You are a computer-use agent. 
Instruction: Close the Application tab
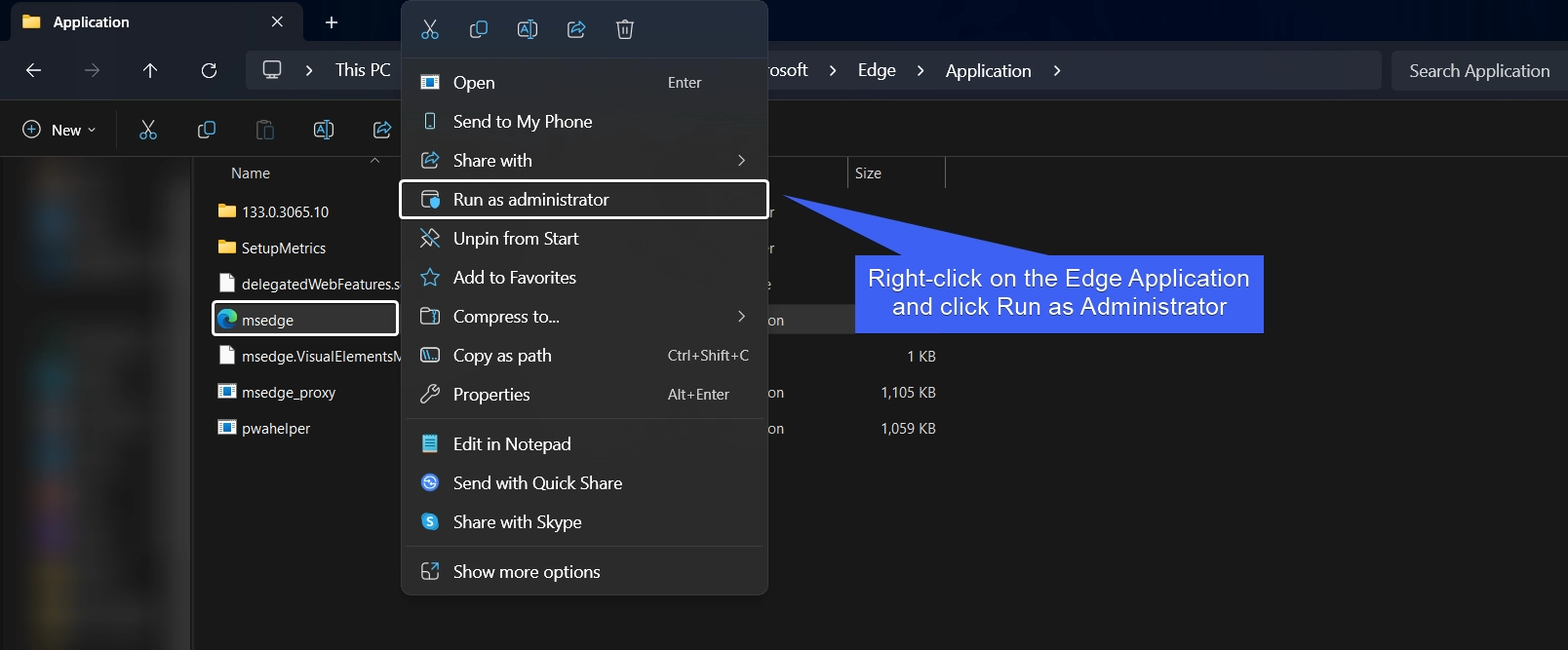(277, 21)
